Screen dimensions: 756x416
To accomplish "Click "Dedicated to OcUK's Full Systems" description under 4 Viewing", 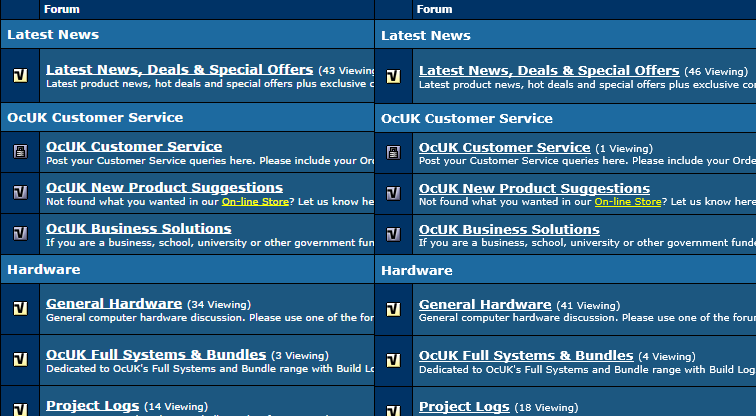I will point(587,370).
